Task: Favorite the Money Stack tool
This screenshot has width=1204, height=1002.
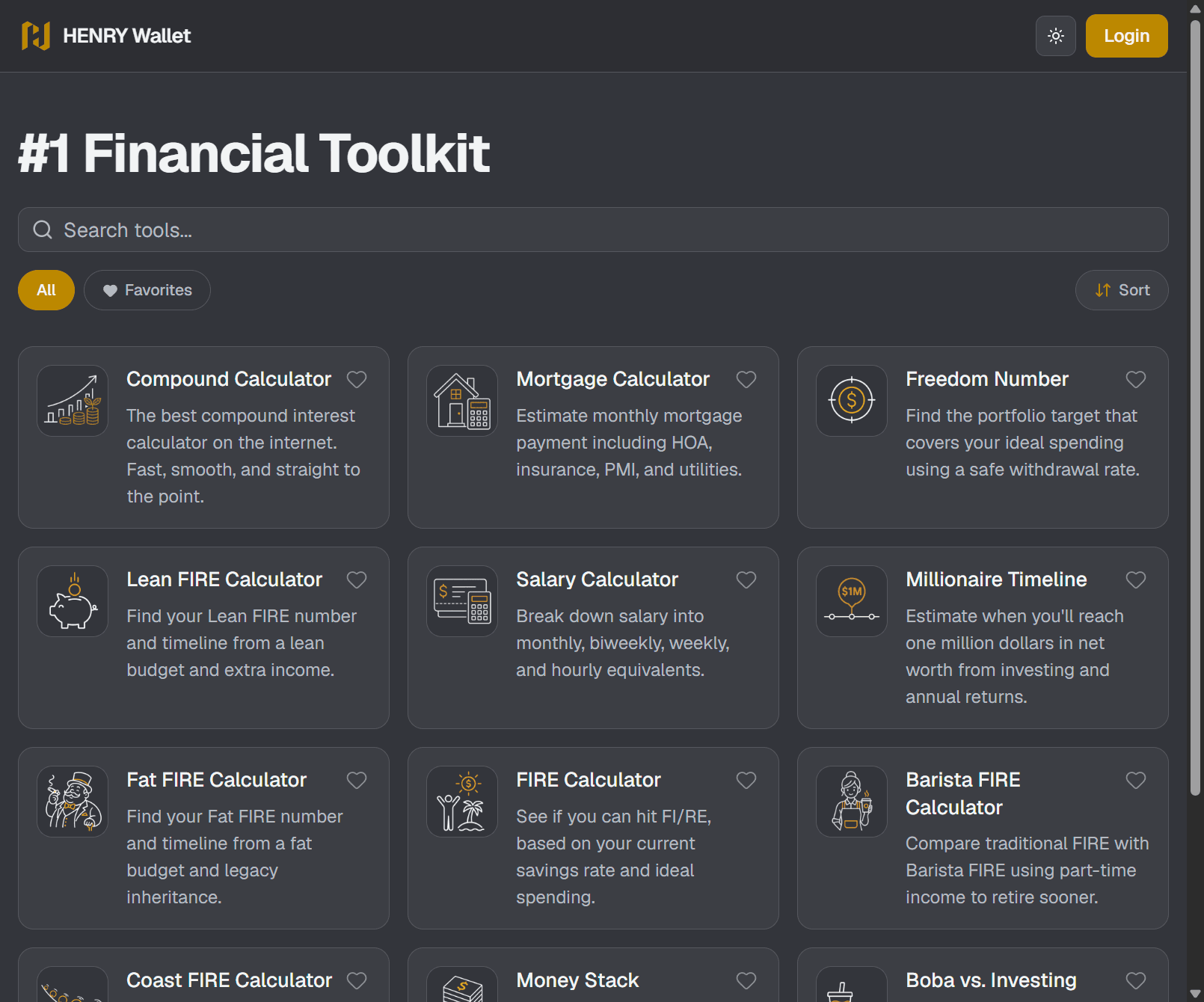Action: tap(746, 981)
